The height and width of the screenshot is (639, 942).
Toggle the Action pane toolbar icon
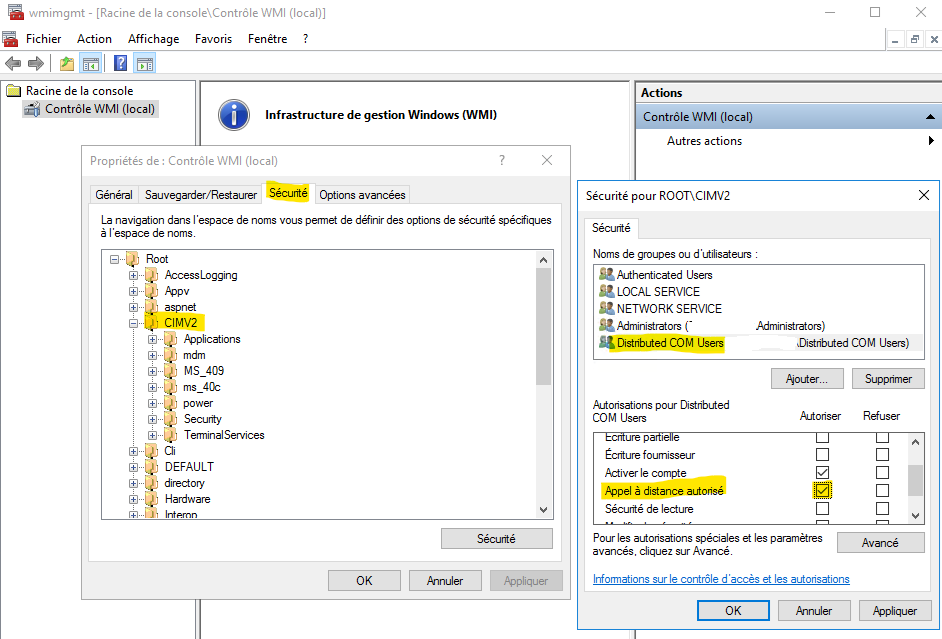[x=145, y=63]
